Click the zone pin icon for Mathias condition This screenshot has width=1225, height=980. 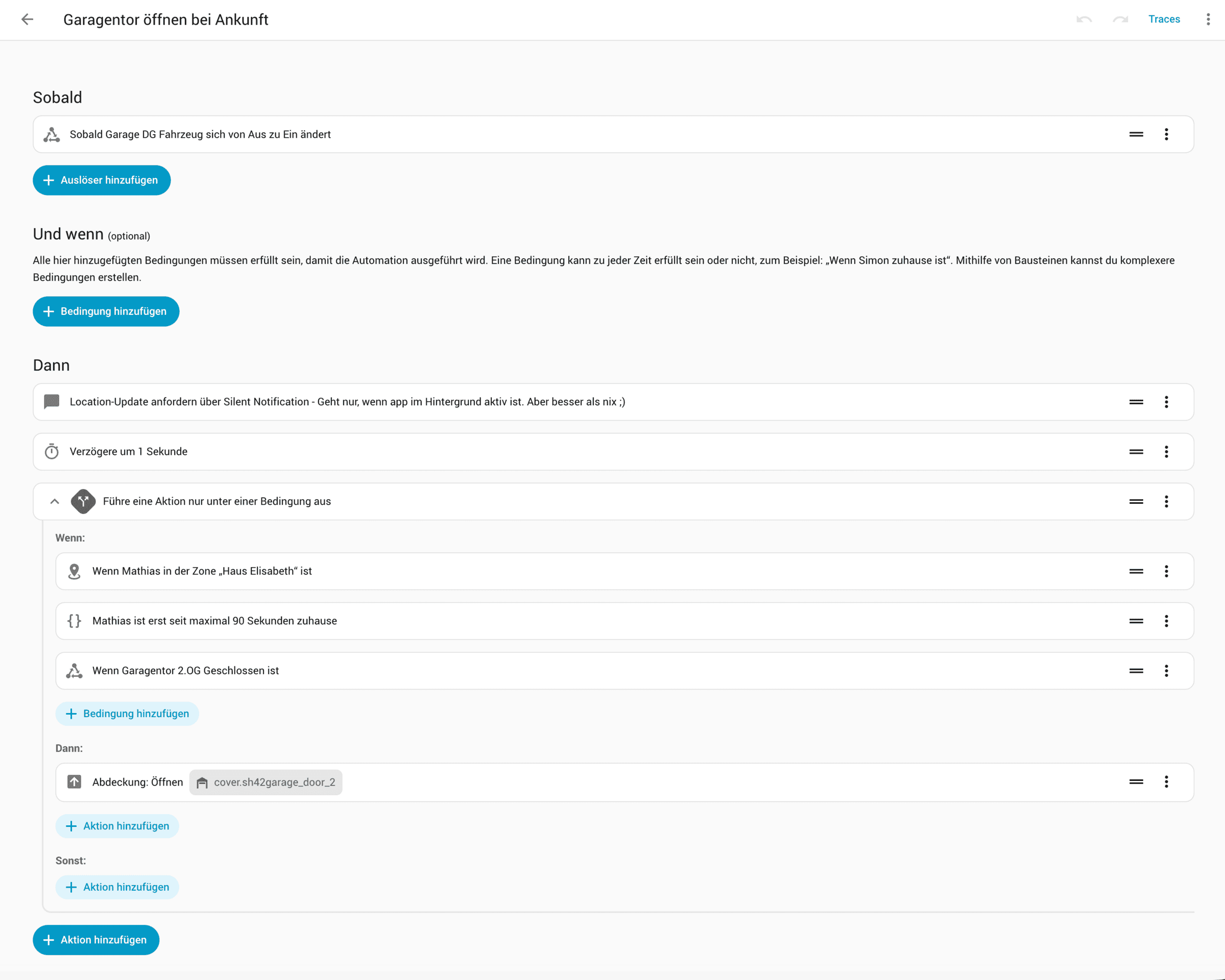point(74,571)
